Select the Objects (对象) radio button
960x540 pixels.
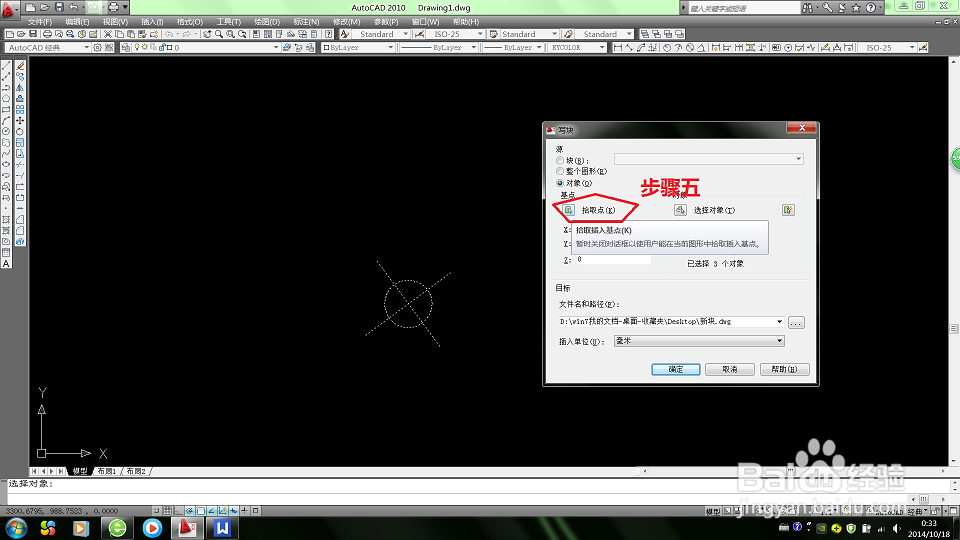click(x=560, y=183)
